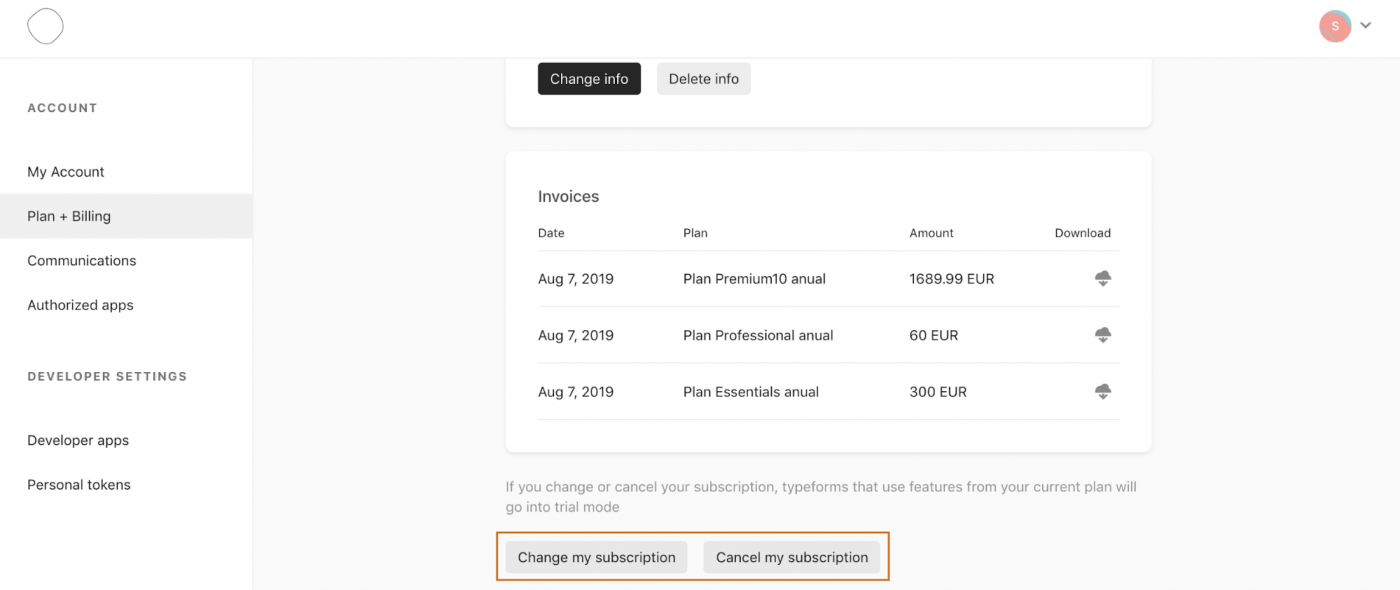Click the Delete info button
The image size is (1400, 590).
tap(704, 79)
